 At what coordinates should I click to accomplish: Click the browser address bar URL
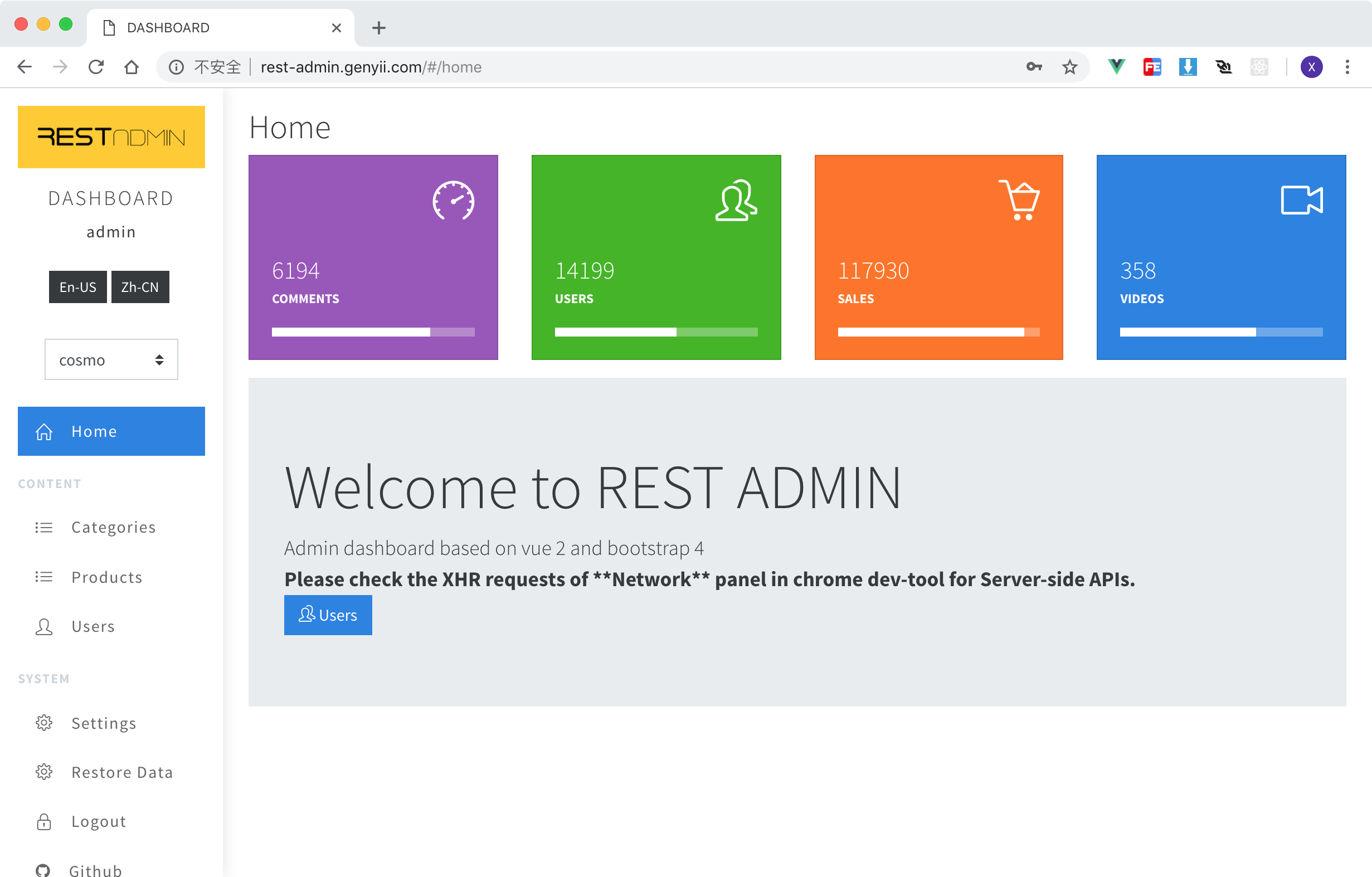[x=371, y=67]
